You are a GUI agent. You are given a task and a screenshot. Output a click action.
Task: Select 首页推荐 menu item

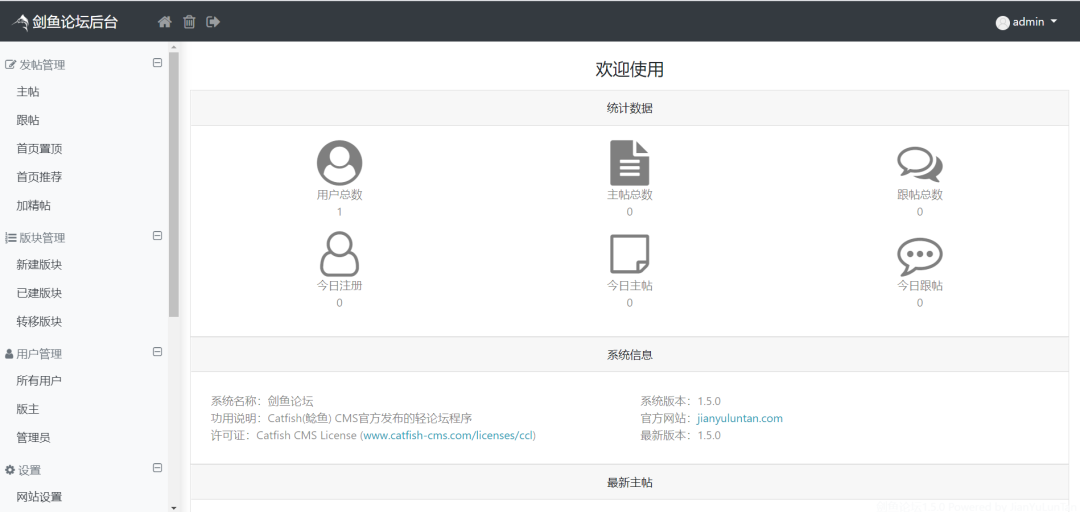(39, 177)
